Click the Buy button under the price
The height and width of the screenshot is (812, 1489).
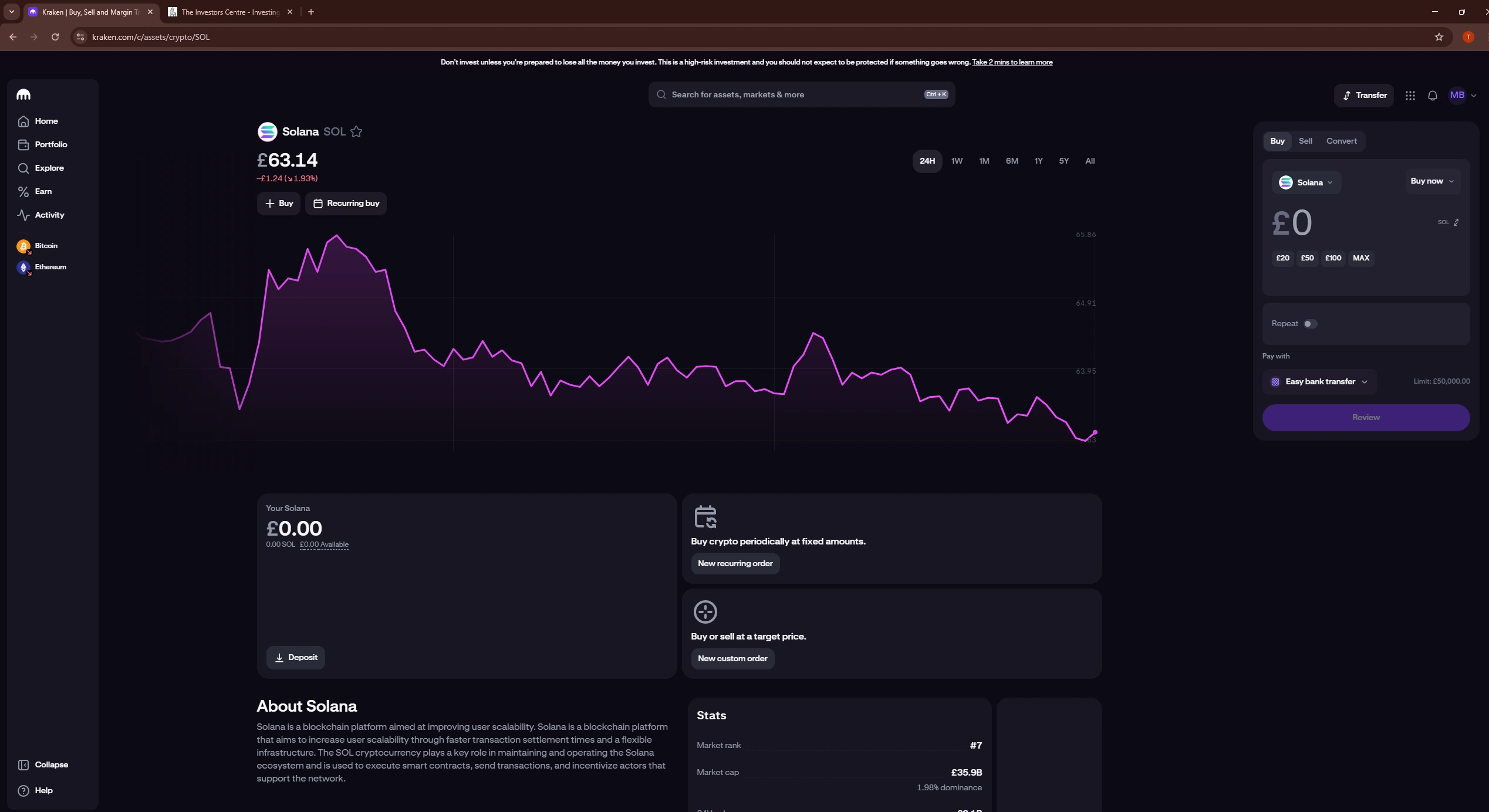tap(279, 204)
